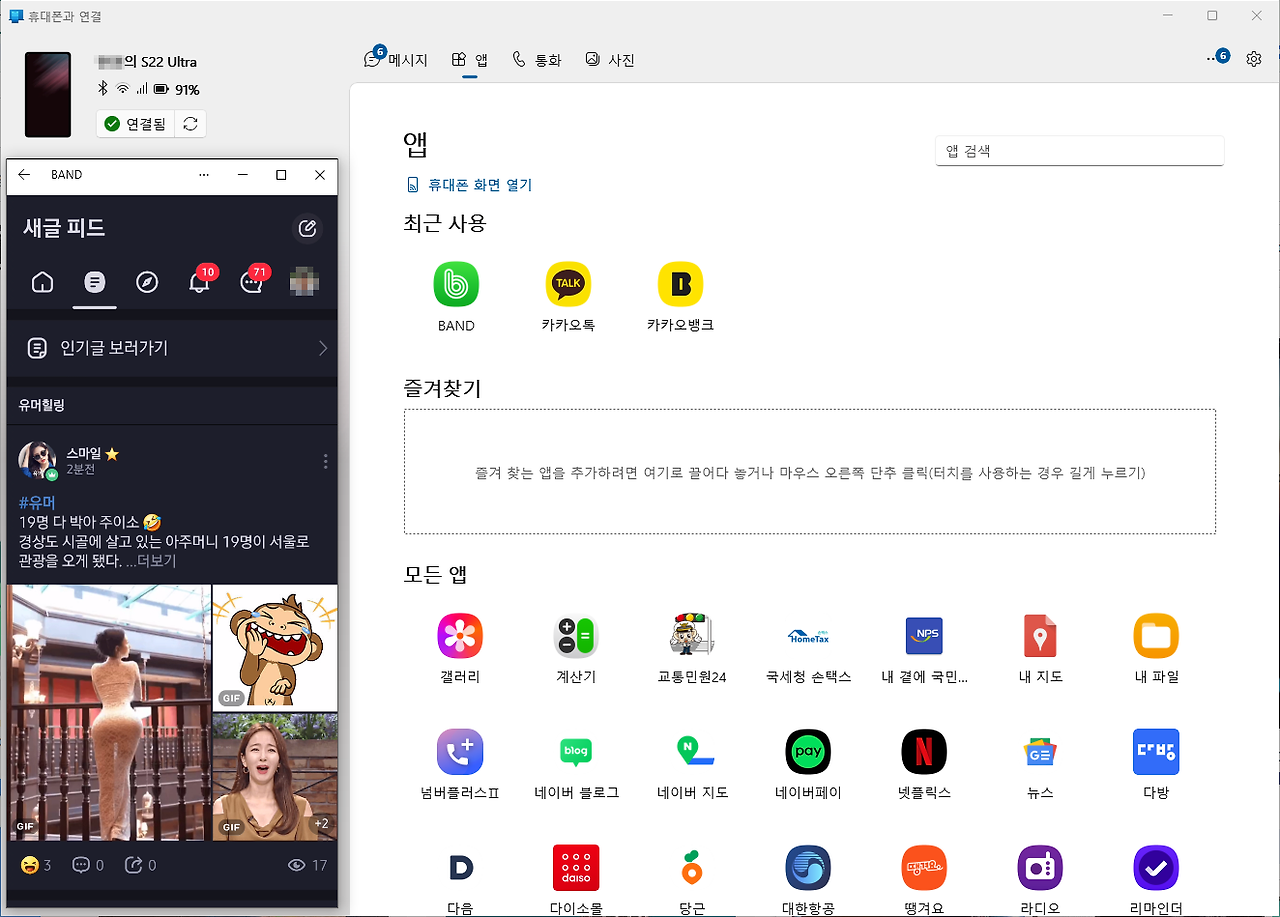The height and width of the screenshot is (917, 1280).
Task: Open BAND chat icon with 71 badge
Action: coord(253,281)
